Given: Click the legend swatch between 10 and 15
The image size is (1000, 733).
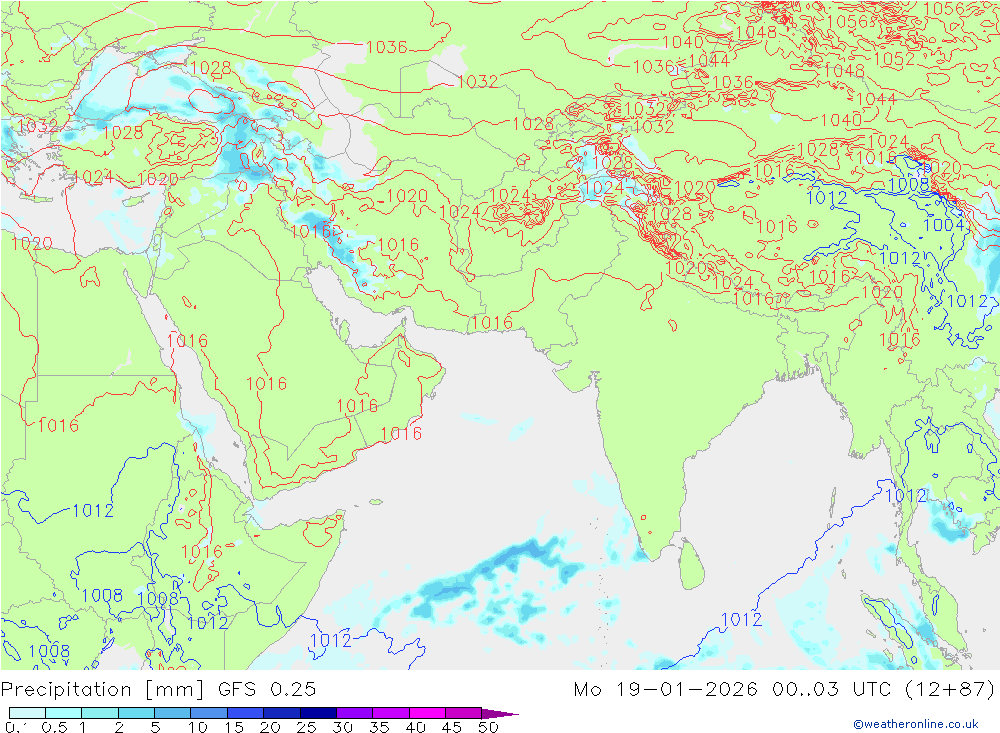Looking at the screenshot, I should [209, 713].
